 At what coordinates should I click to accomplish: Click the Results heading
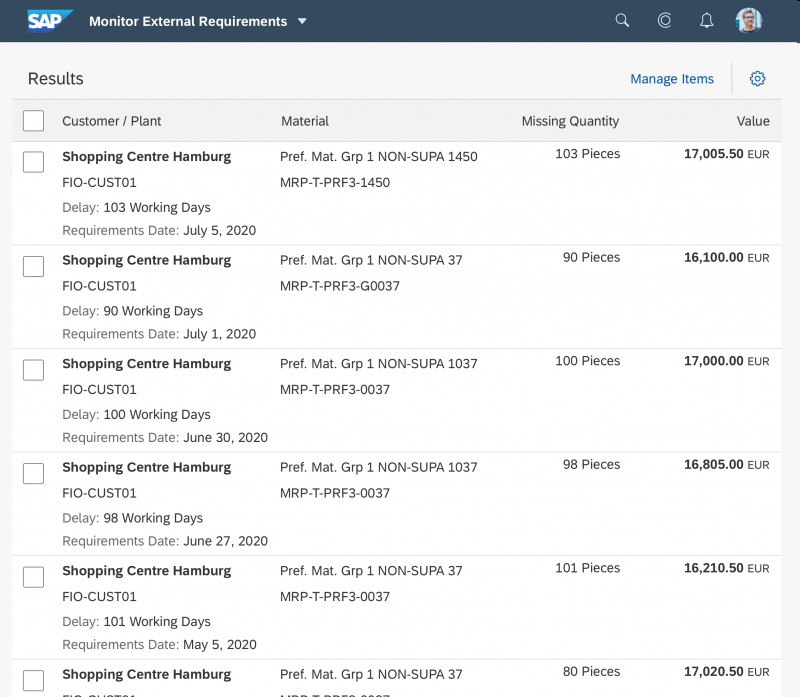coord(56,79)
